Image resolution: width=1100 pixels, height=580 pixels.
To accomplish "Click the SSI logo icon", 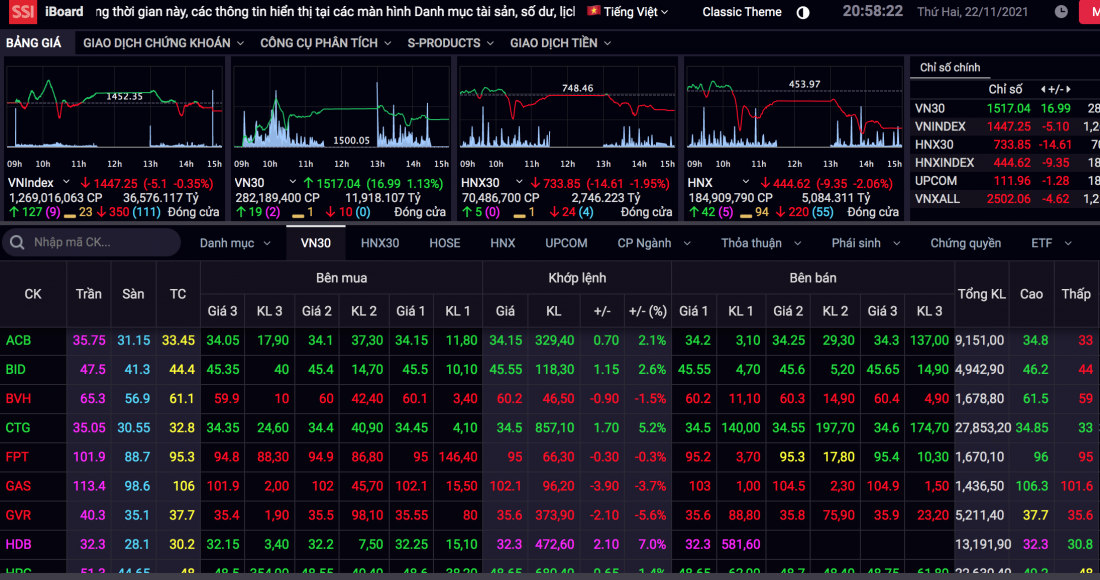I will click(21, 12).
